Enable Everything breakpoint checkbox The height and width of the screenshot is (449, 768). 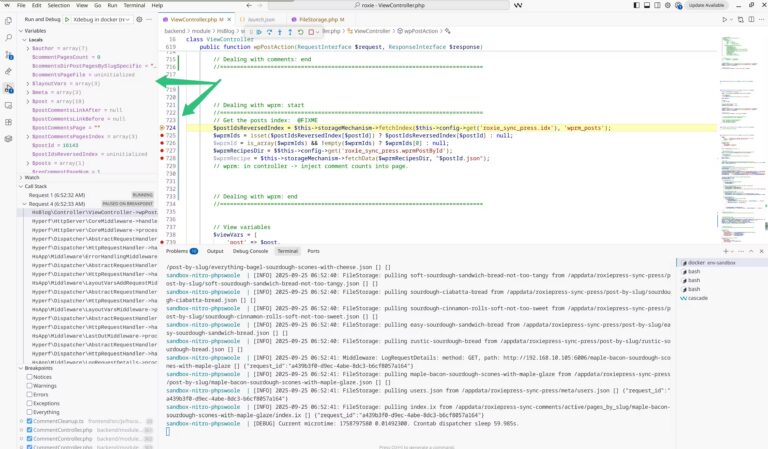29,412
